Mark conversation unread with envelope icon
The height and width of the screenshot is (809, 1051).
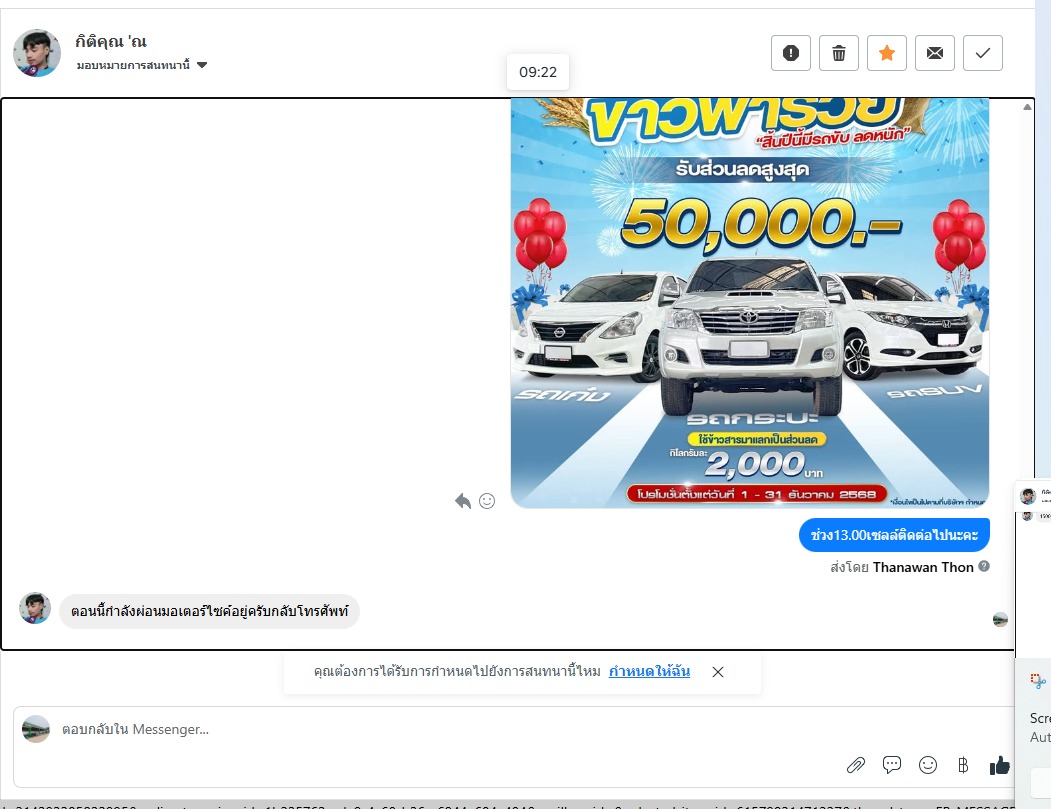(x=934, y=53)
